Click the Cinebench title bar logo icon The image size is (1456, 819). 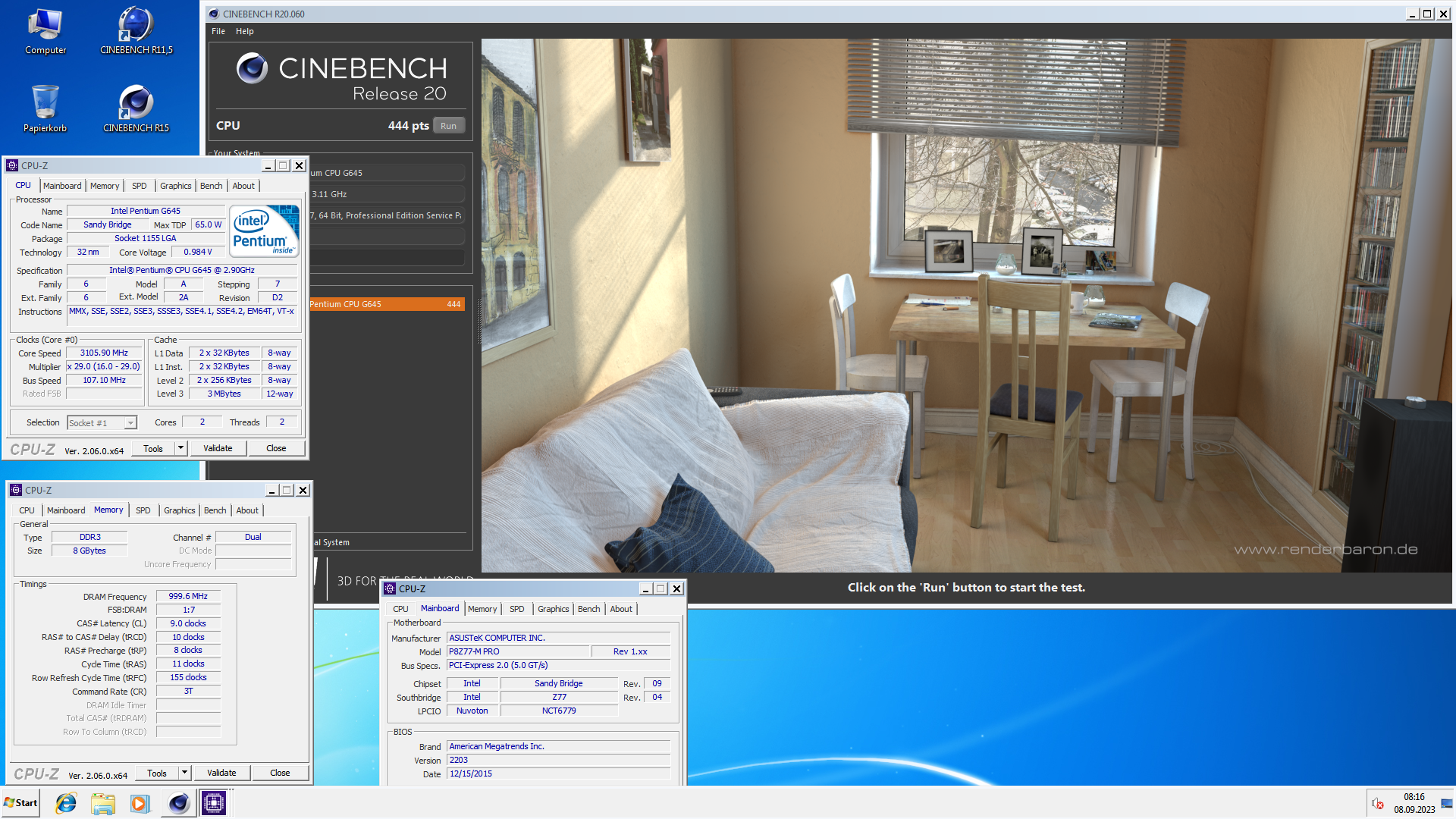[x=214, y=14]
